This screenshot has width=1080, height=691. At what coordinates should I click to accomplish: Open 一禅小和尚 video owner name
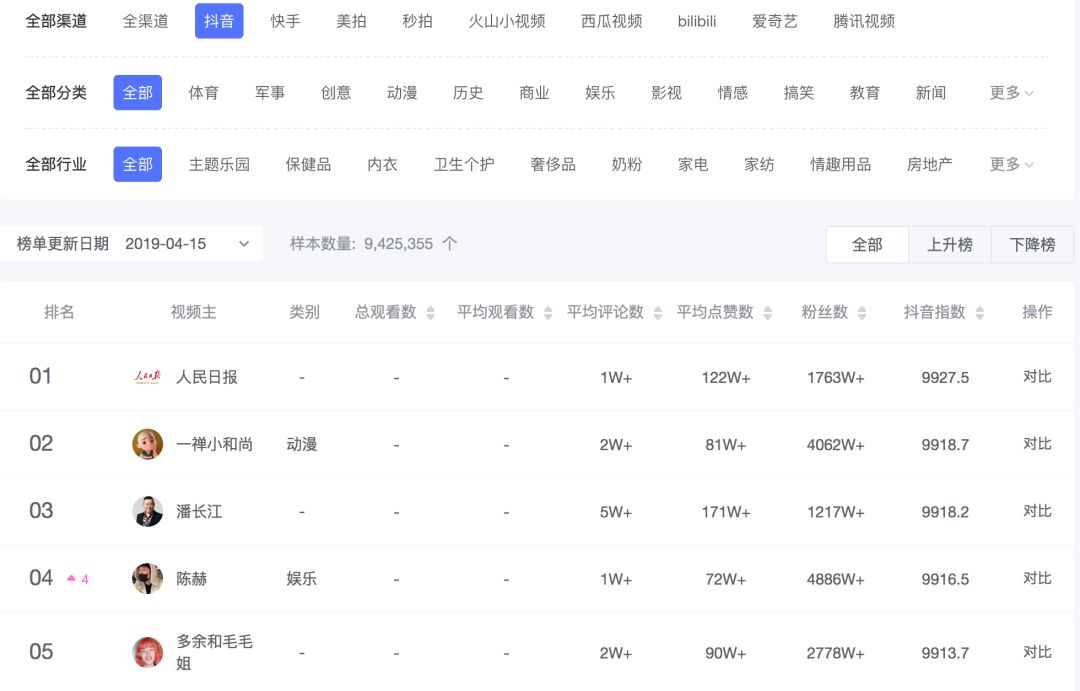pos(214,444)
